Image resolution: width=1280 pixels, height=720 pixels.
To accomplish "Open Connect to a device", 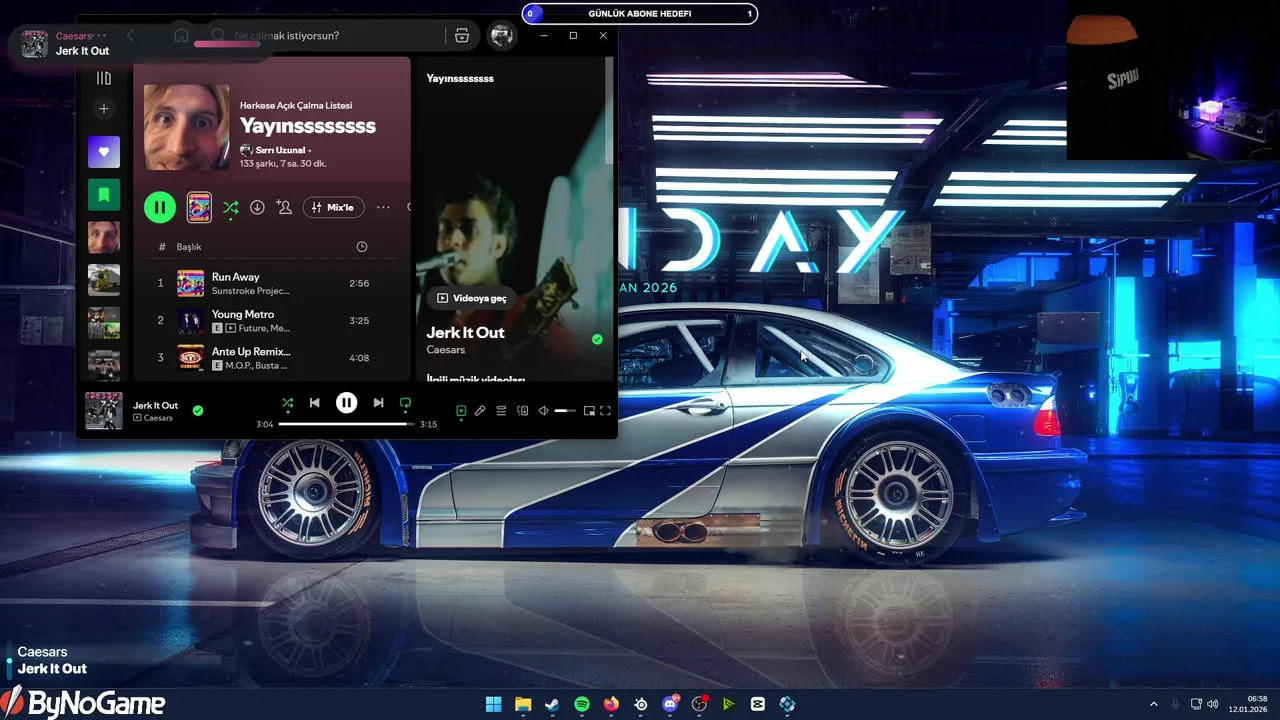I will coord(522,411).
